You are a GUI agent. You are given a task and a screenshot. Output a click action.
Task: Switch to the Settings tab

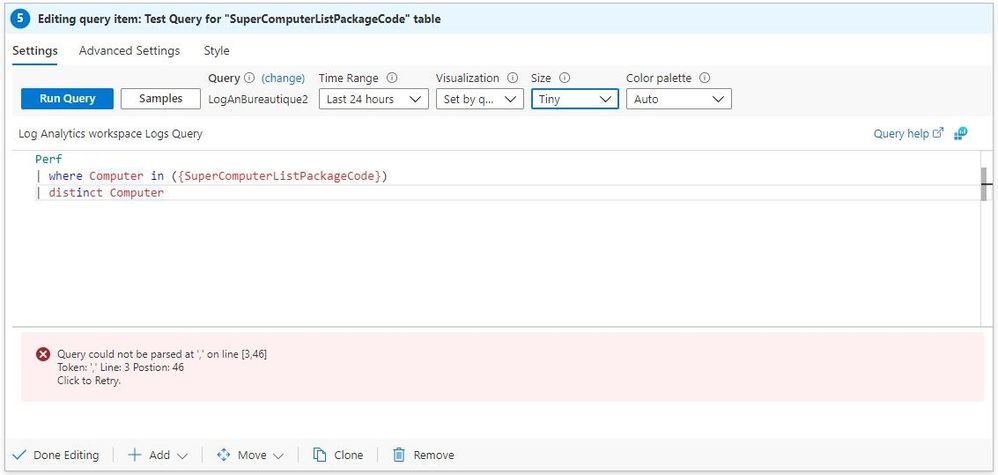[35, 51]
